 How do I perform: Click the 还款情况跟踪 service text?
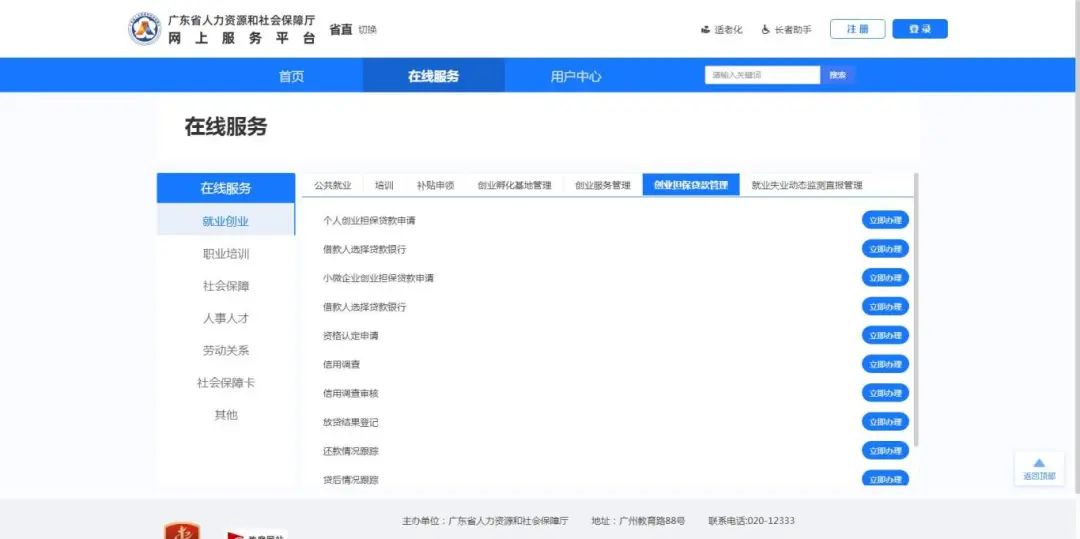pyautogui.click(x=351, y=452)
